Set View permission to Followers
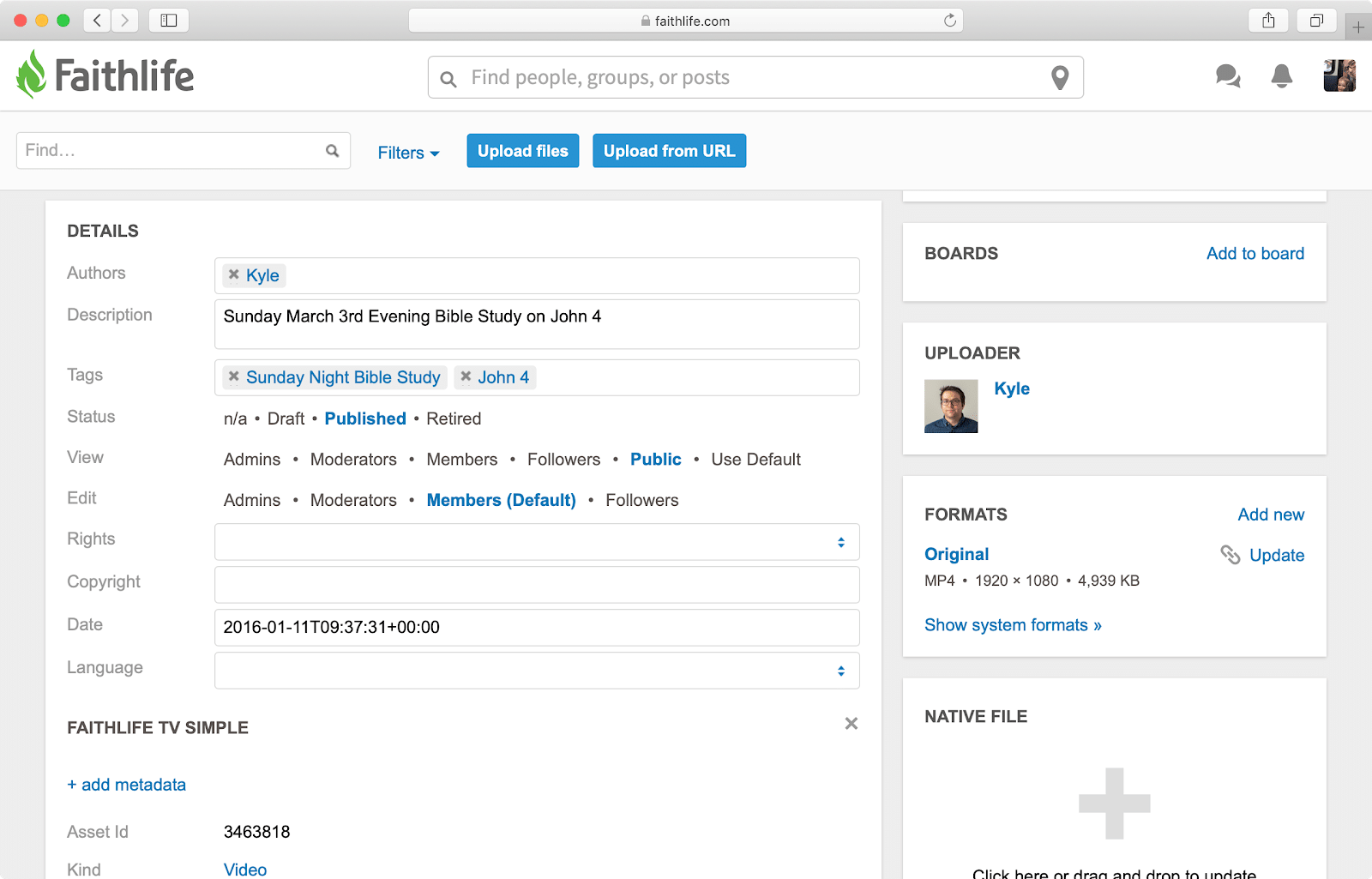 [x=564, y=460]
